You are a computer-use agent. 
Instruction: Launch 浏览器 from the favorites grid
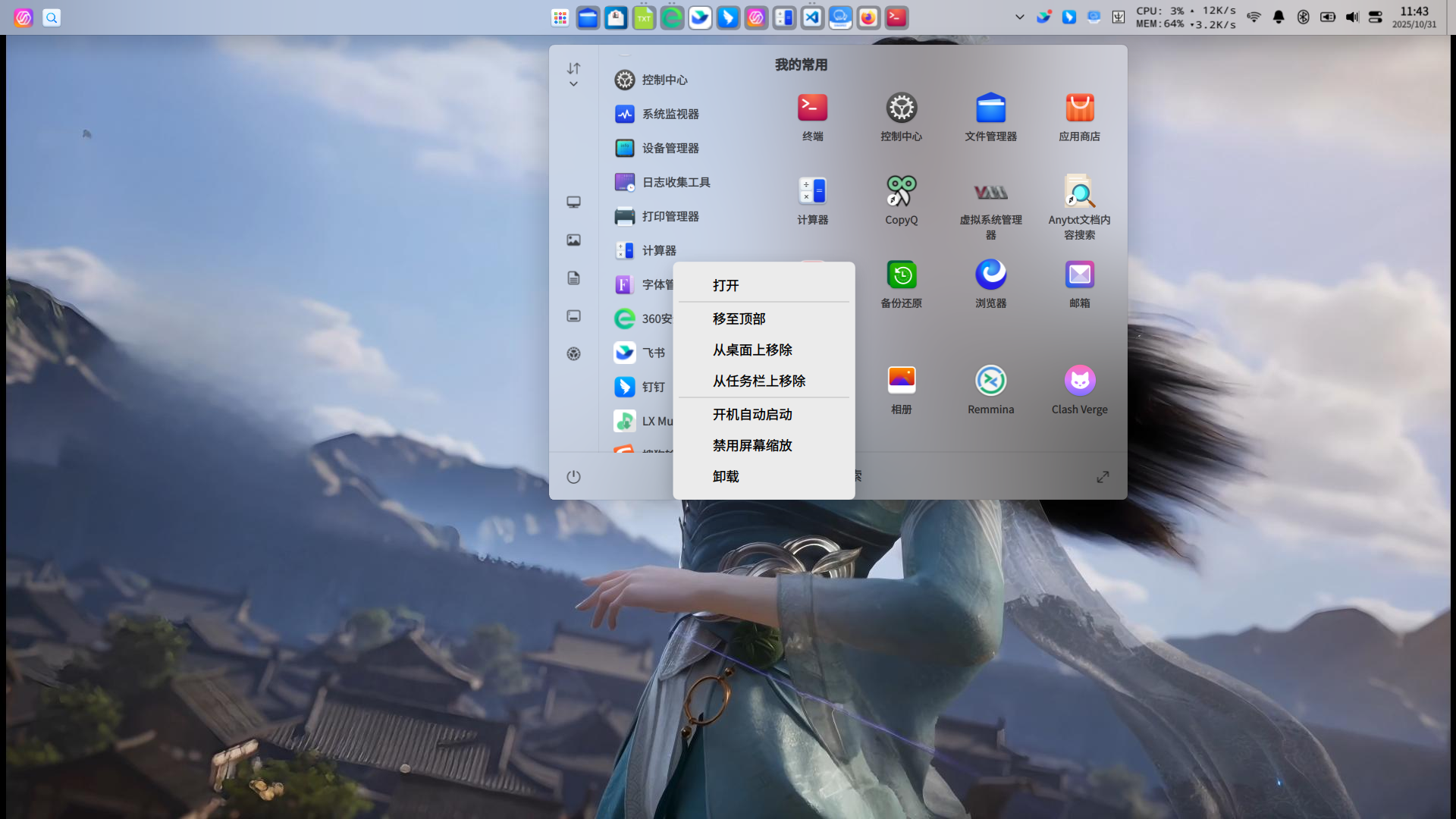point(990,285)
